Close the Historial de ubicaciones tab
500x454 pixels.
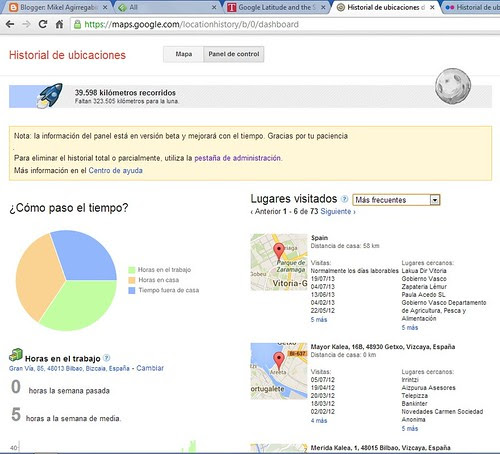[x=432, y=7]
